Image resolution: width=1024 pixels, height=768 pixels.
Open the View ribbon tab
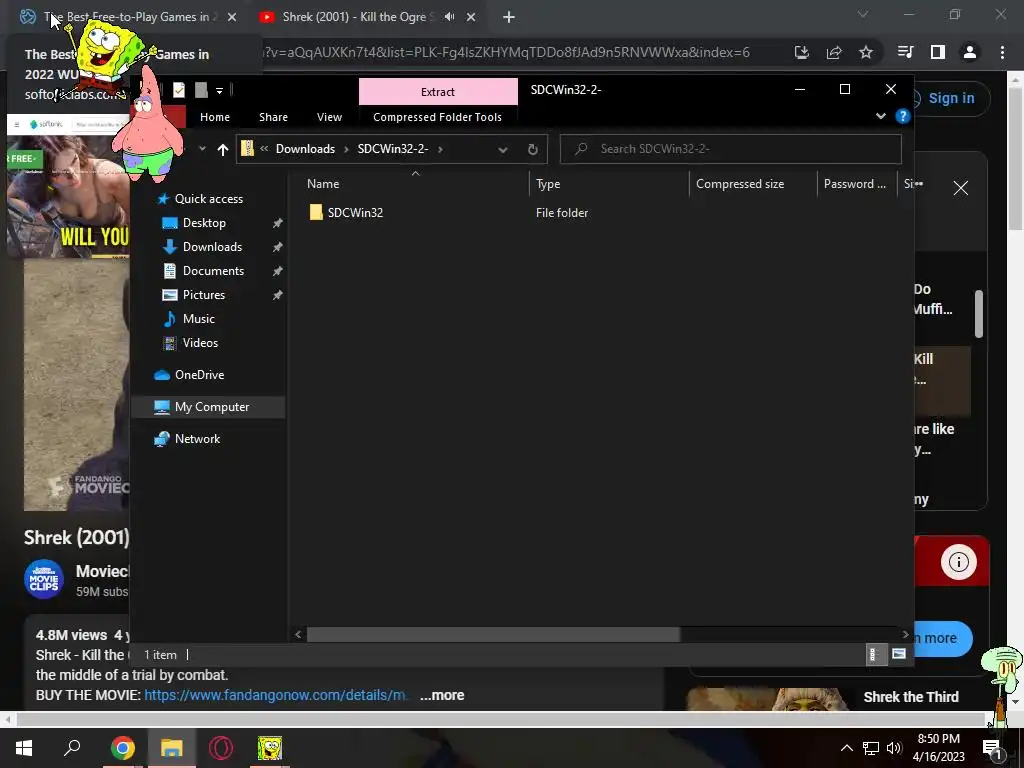click(329, 117)
